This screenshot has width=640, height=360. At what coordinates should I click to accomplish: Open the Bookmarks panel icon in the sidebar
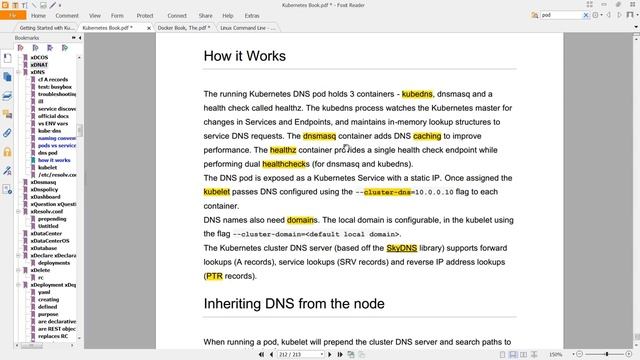[x=7, y=58]
